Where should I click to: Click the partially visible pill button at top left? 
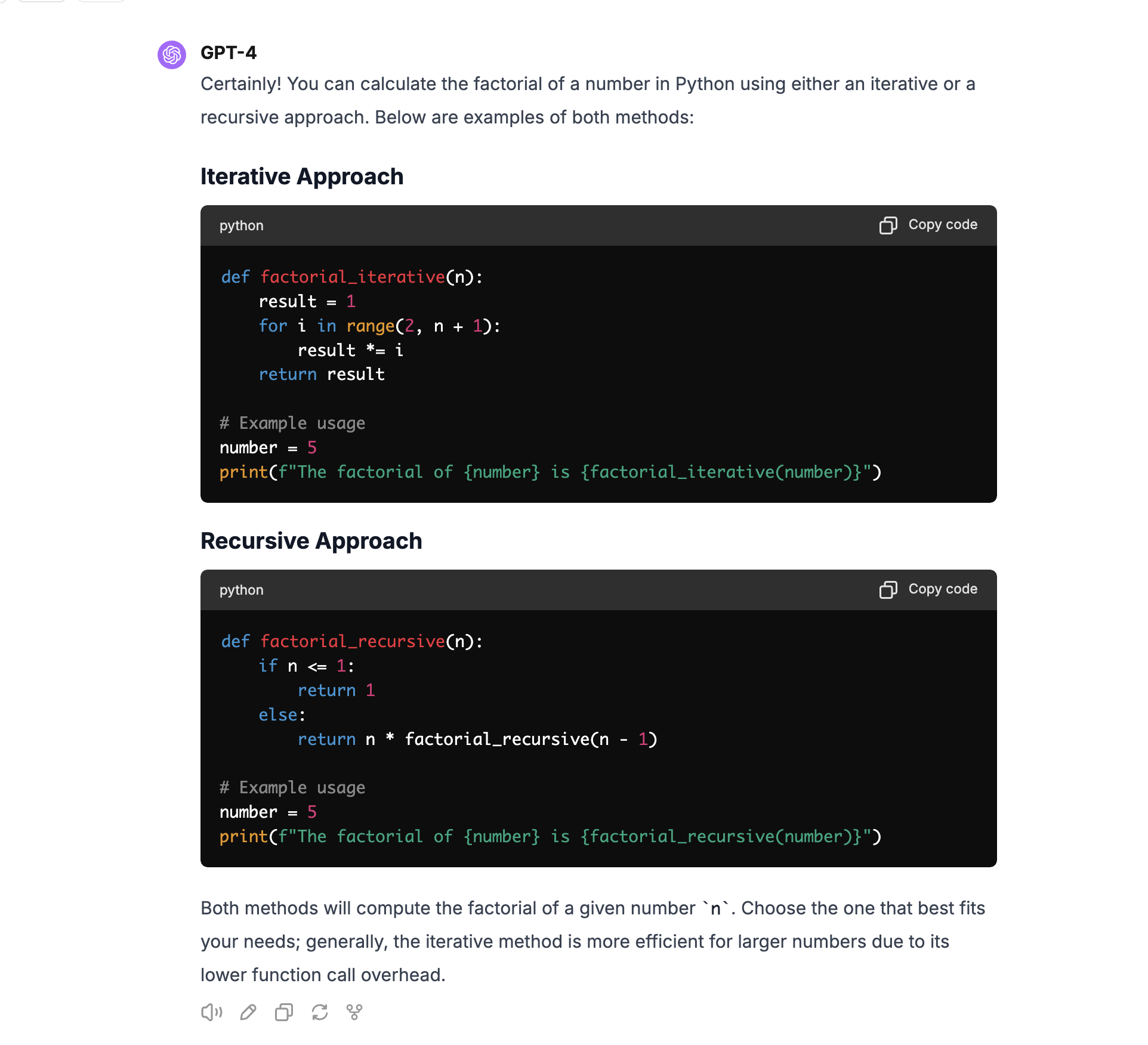(x=41, y=2)
